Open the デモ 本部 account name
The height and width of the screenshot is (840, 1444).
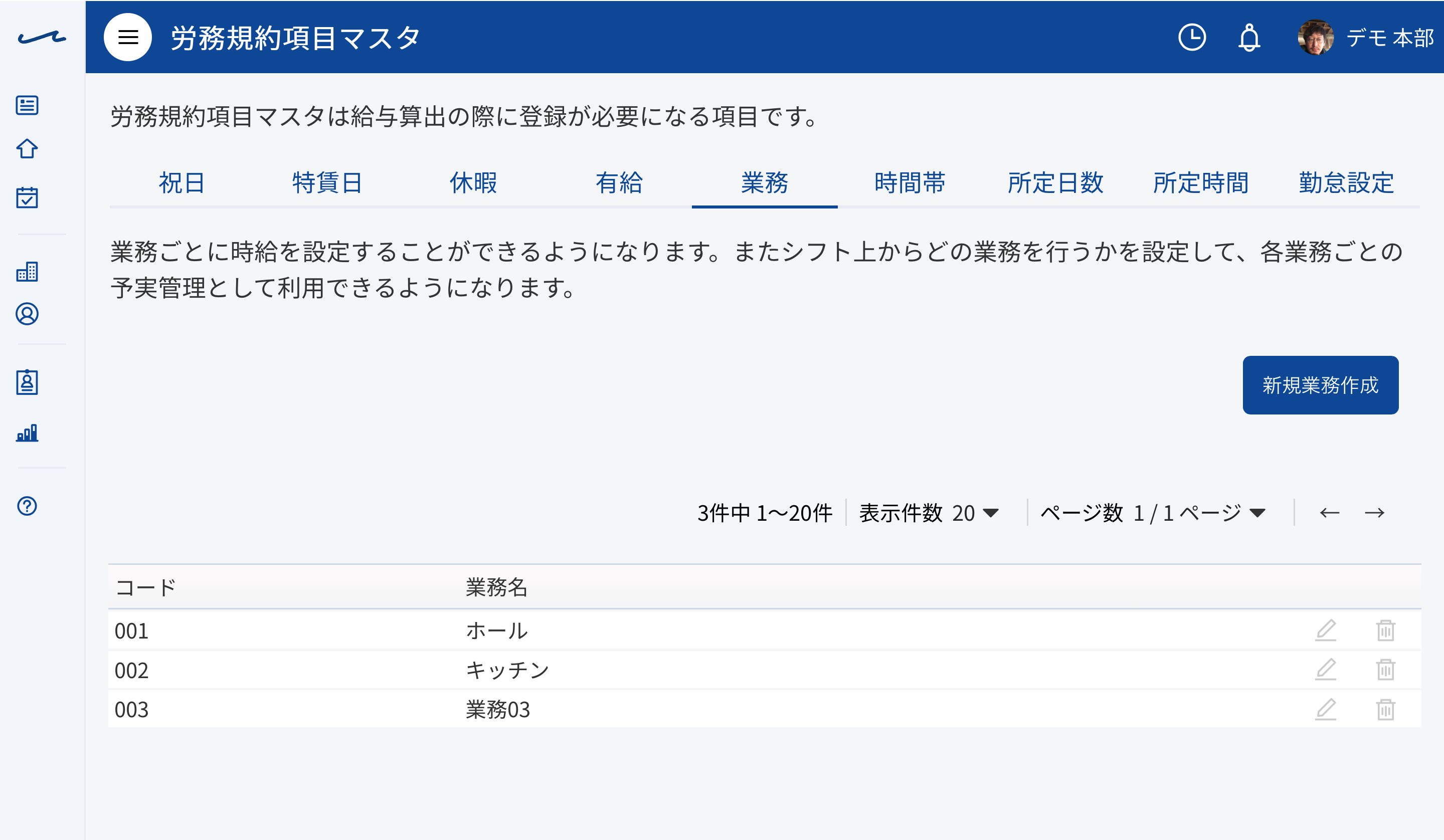(1390, 38)
